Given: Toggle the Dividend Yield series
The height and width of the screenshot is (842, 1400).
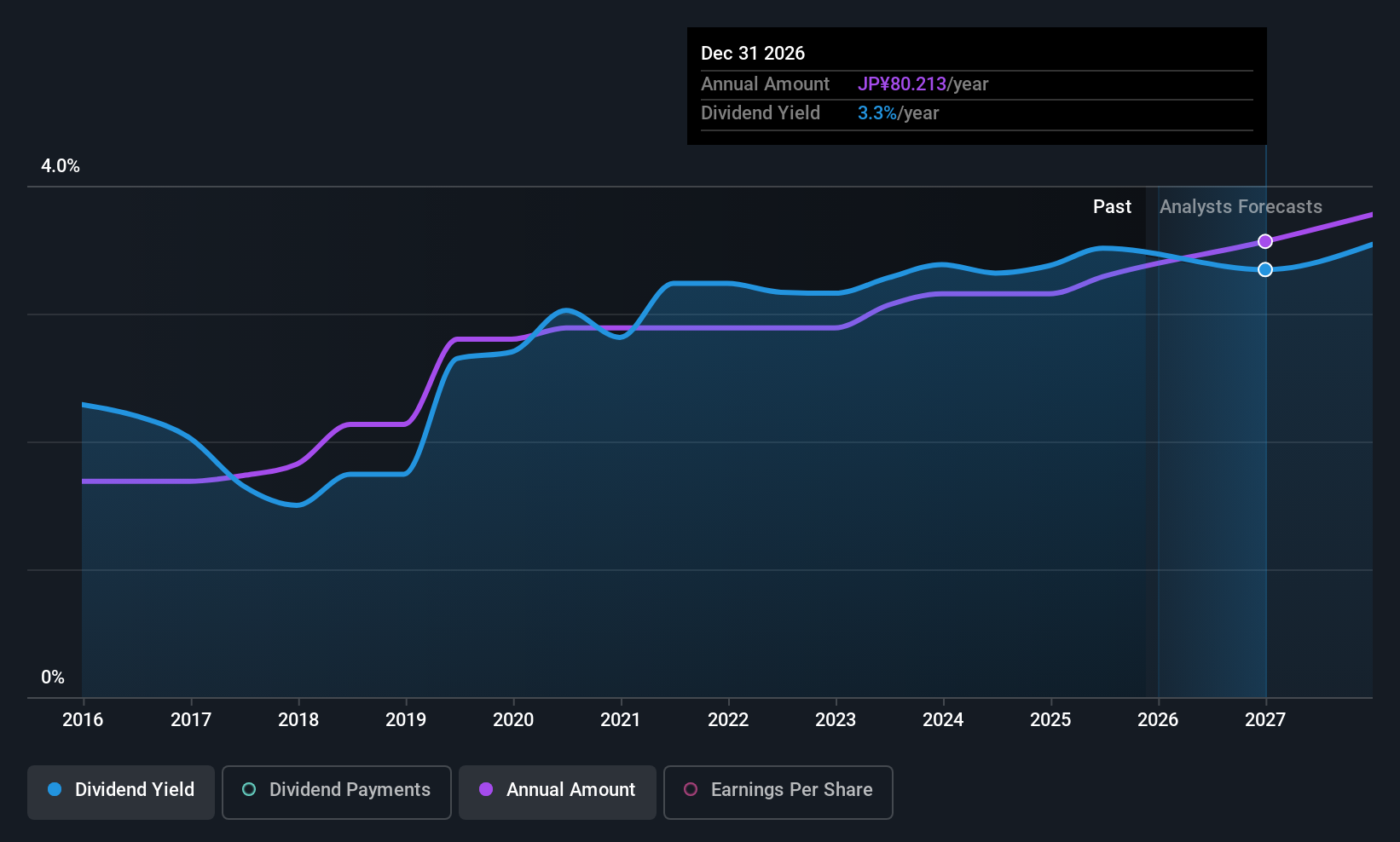Looking at the screenshot, I should point(121,793).
